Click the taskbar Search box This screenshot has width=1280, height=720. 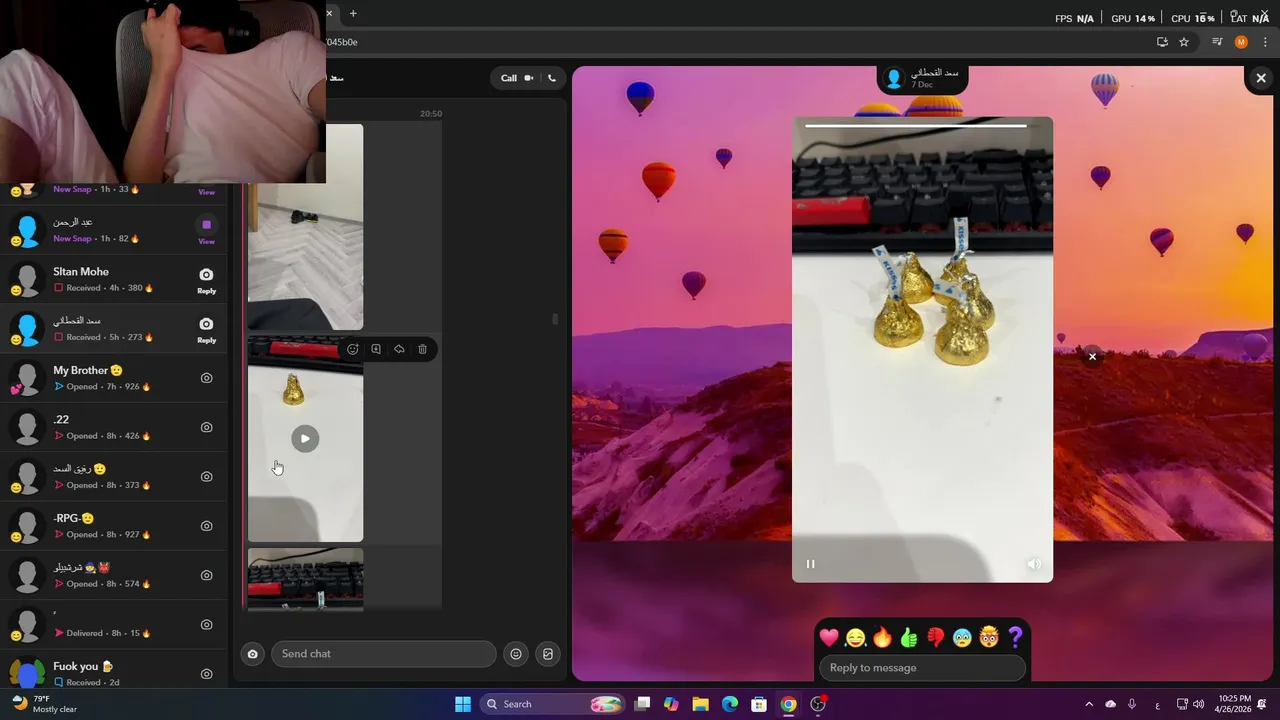click(553, 704)
